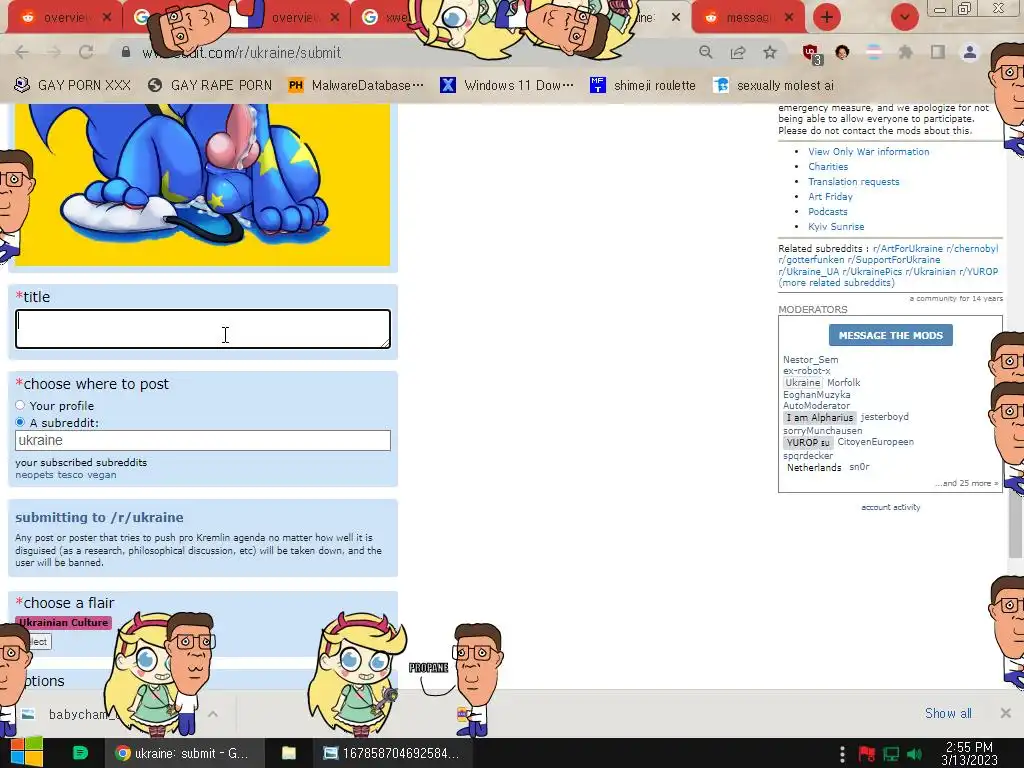Go back using the browser back arrow
This screenshot has width=1024, height=768.
pos(22,52)
